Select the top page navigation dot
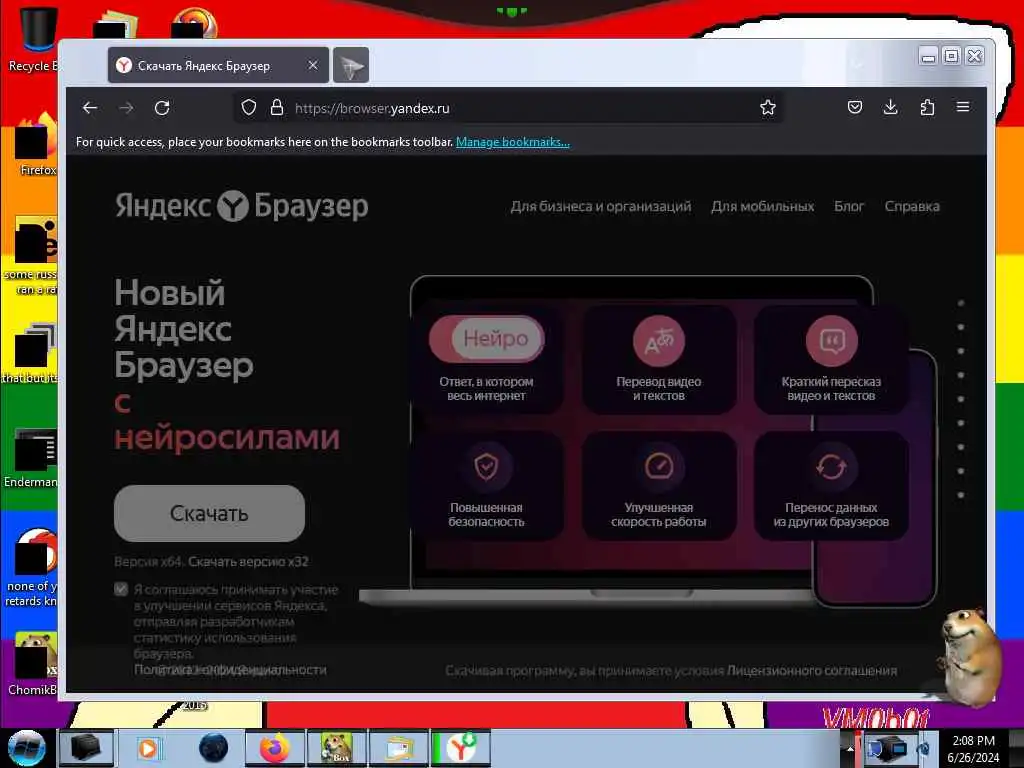The width and height of the screenshot is (1024, 768). [961, 304]
